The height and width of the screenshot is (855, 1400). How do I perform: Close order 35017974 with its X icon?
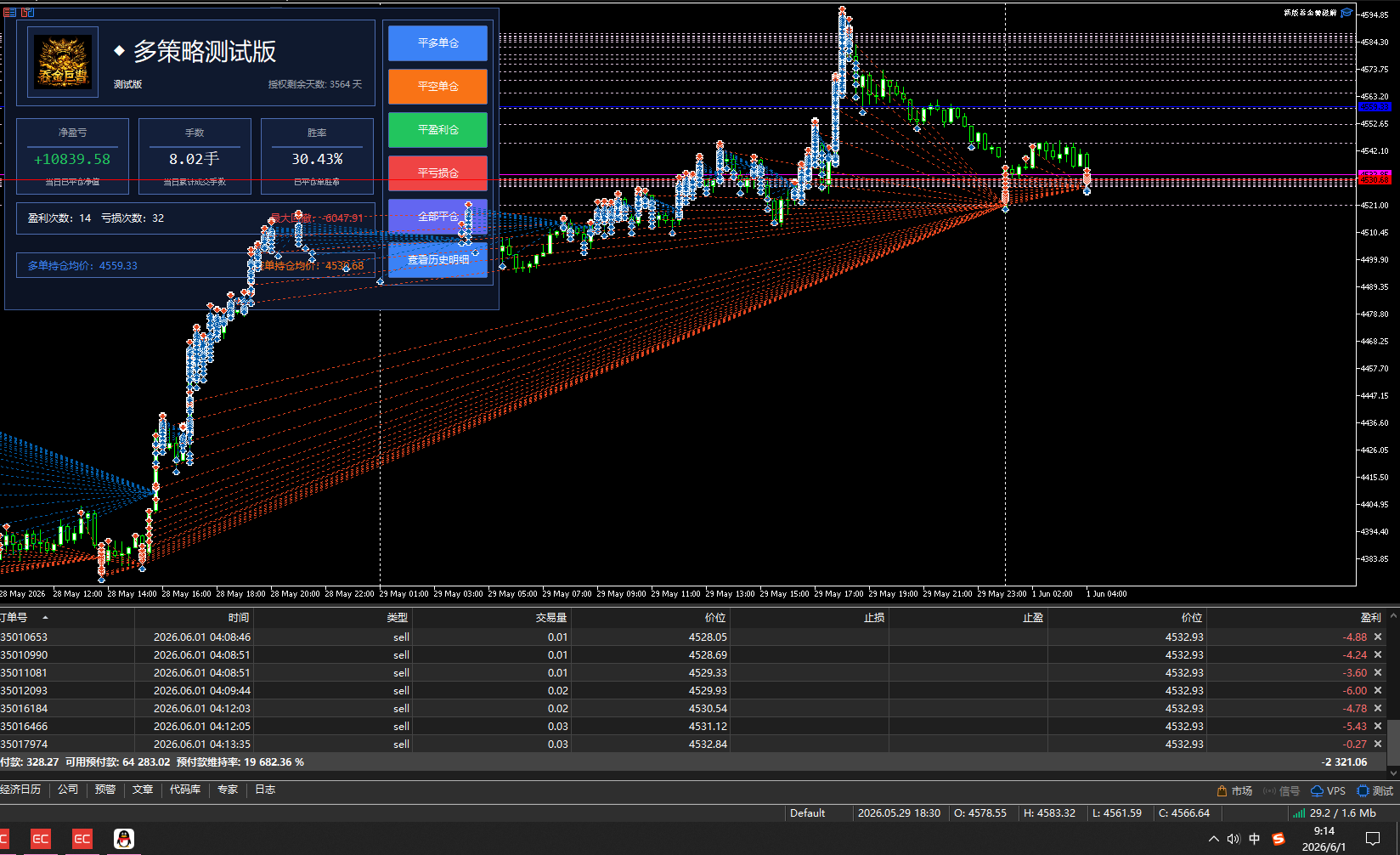click(1378, 744)
